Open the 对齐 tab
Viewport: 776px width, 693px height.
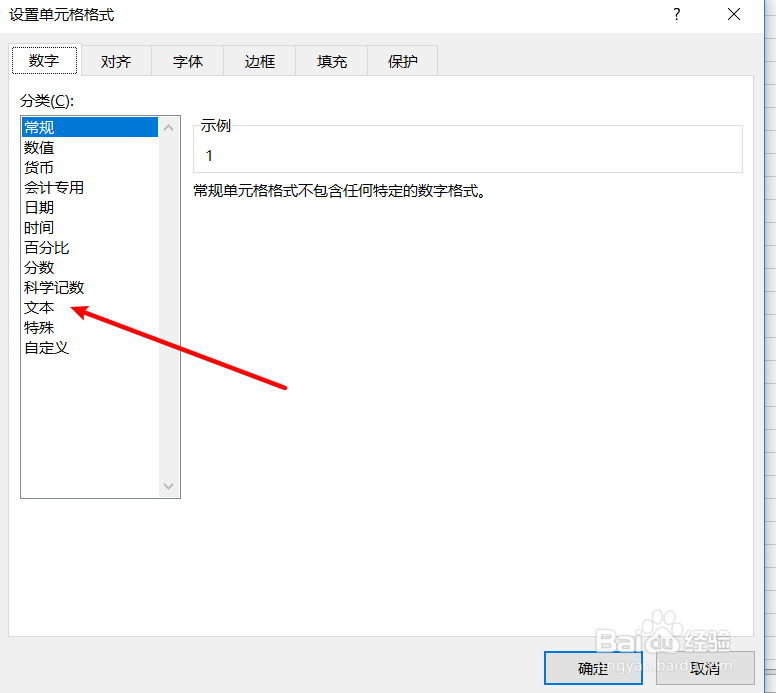coord(116,61)
